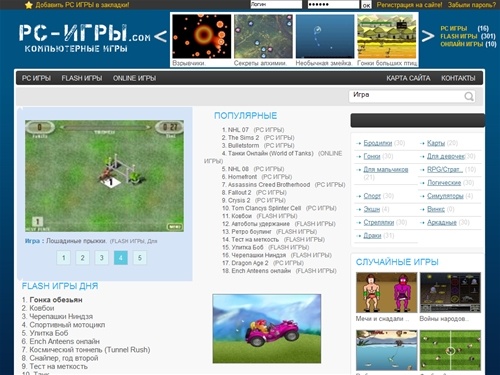Open Танки Онлайн (World of Tanks) link
500x375 pixels.
(x=271, y=153)
